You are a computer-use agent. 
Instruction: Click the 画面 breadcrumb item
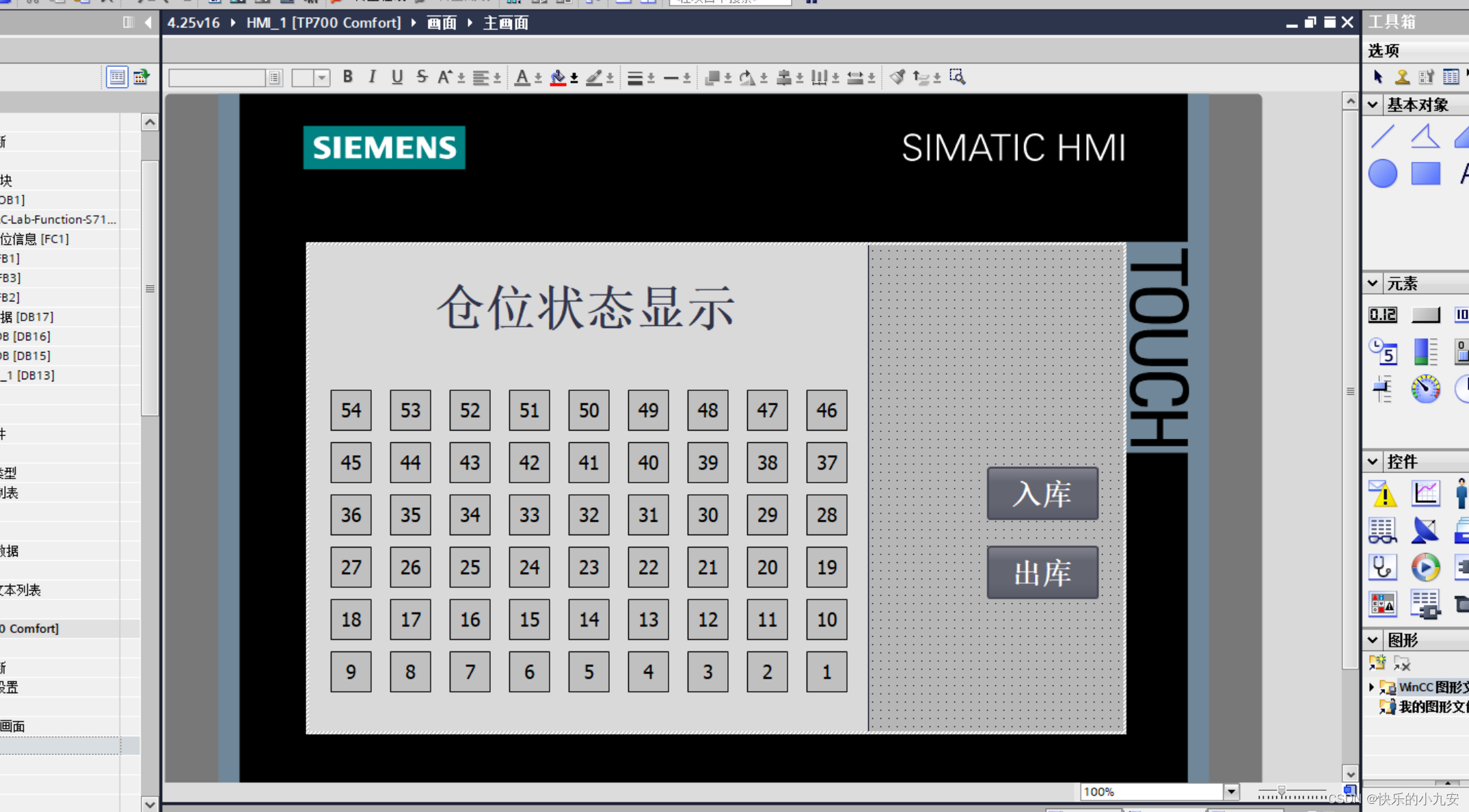pyautogui.click(x=442, y=23)
